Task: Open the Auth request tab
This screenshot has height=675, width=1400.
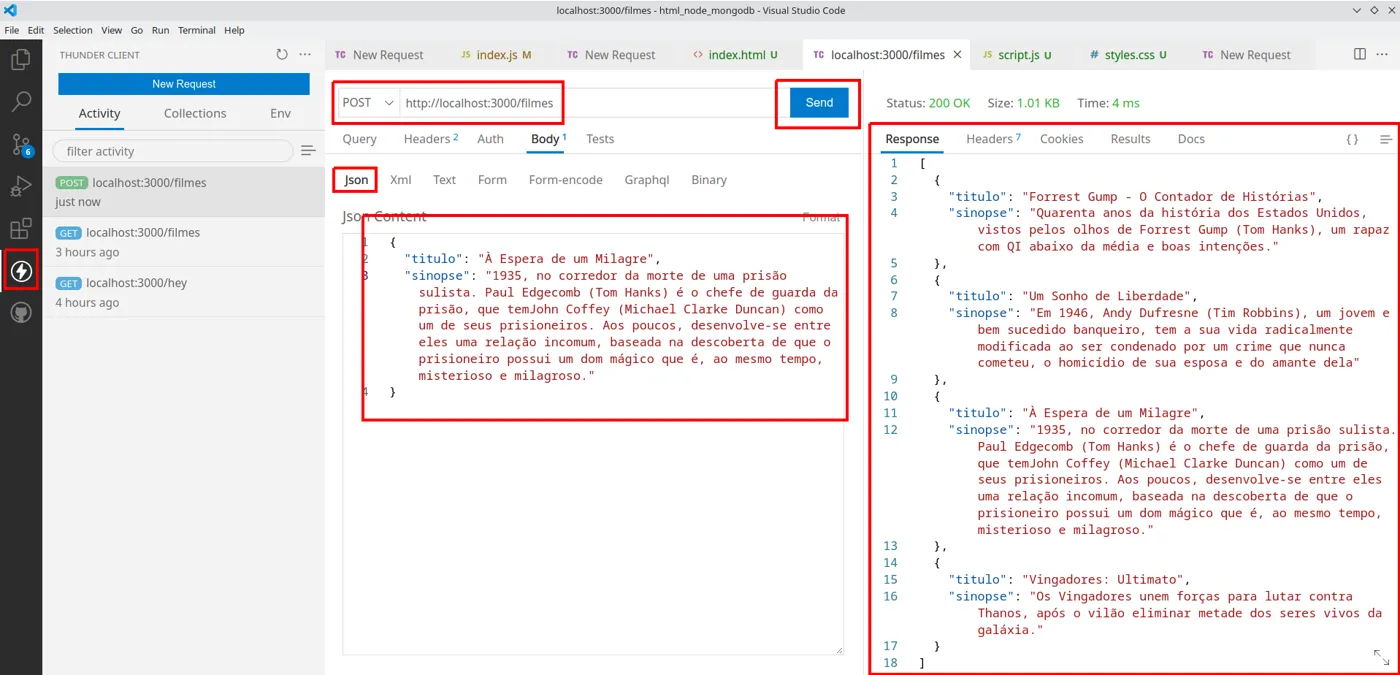Action: 491,139
